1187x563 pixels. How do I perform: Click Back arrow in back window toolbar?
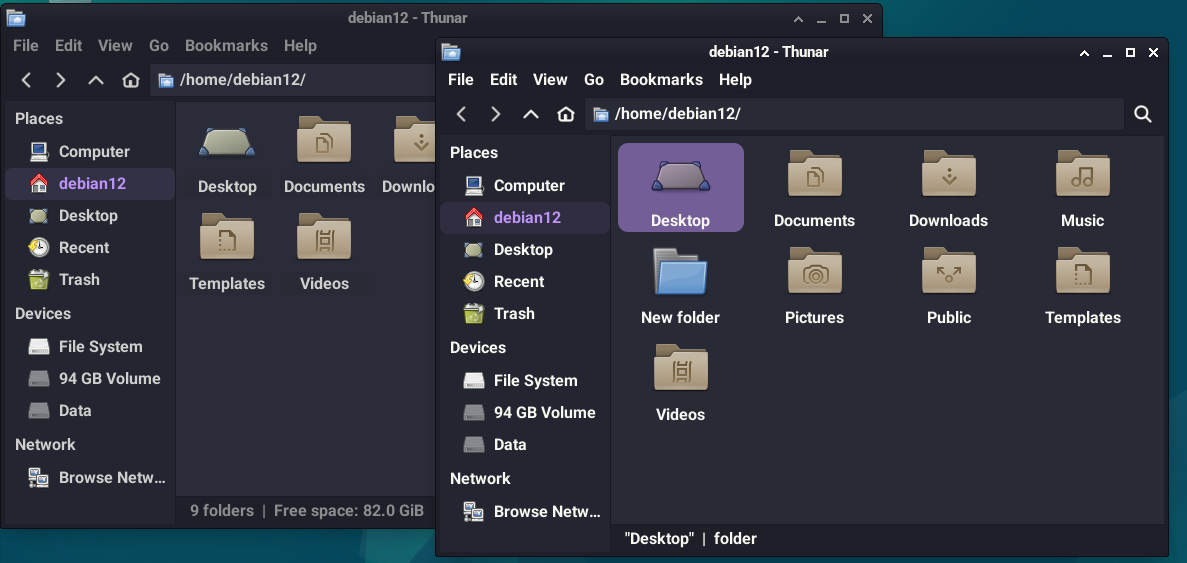click(26, 79)
